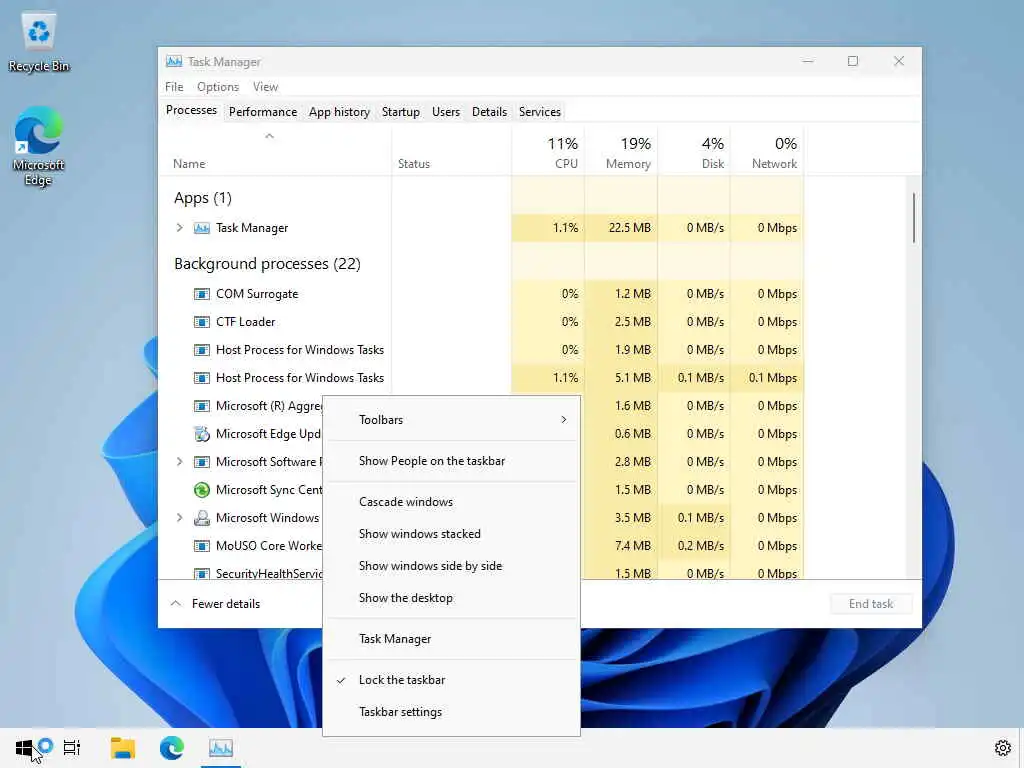
Task: Click the Task Manager taskbar icon
Action: click(221, 748)
